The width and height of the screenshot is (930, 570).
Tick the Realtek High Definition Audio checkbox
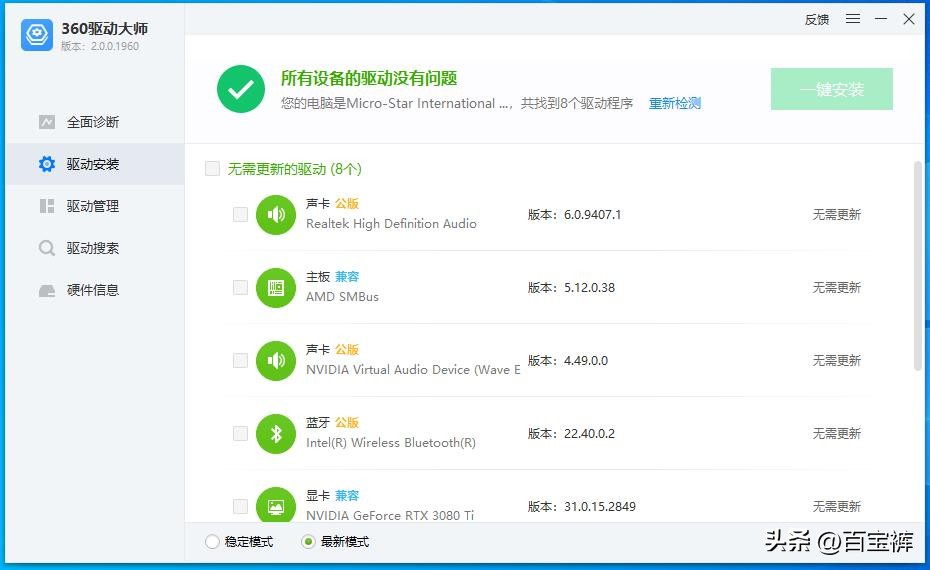pyautogui.click(x=240, y=215)
